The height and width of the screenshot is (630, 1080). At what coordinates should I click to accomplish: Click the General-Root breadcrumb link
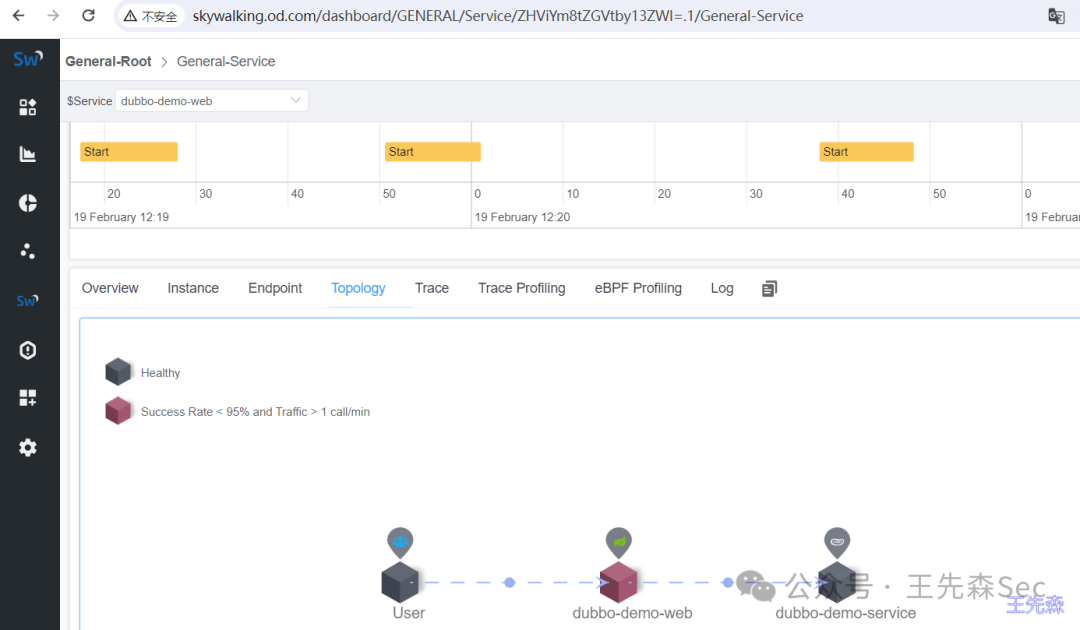coord(108,61)
